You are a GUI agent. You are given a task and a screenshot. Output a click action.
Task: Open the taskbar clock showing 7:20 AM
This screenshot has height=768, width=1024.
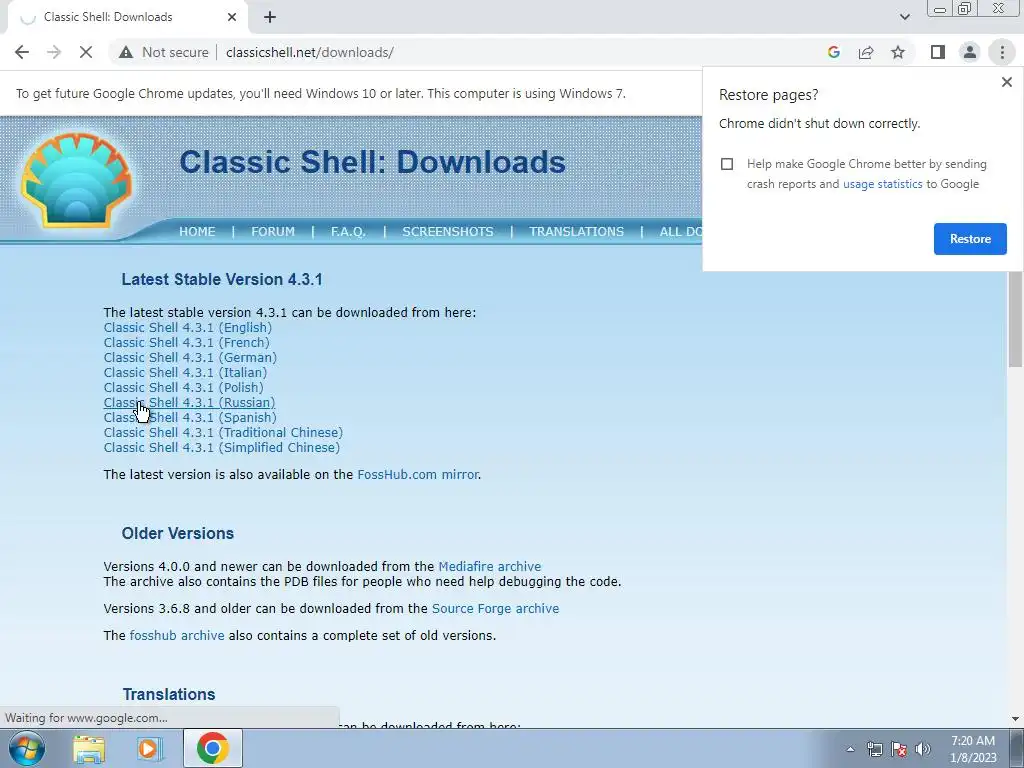973,749
